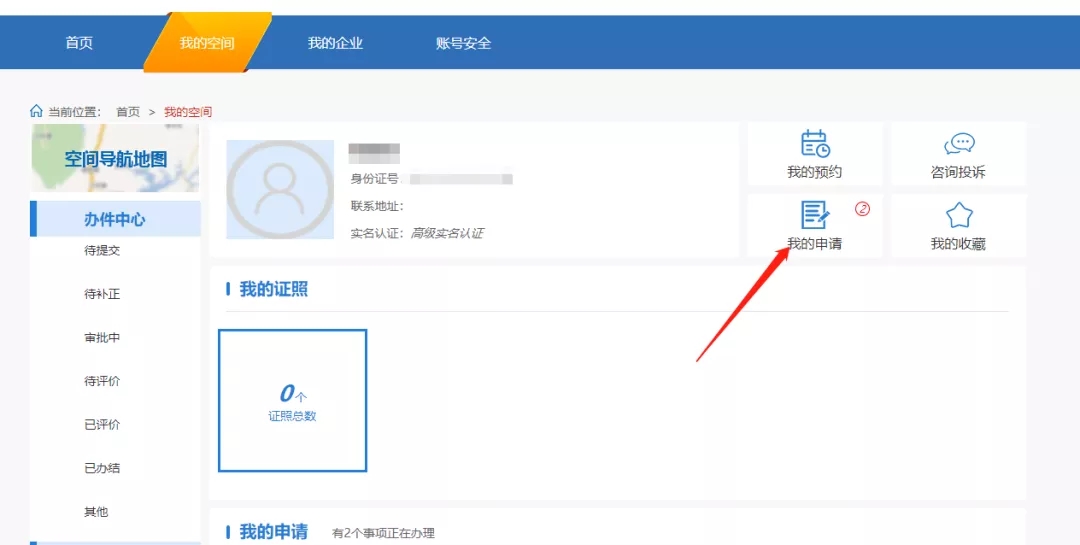Select 待提交 in the sidebar
The image size is (1080, 545).
102,251
